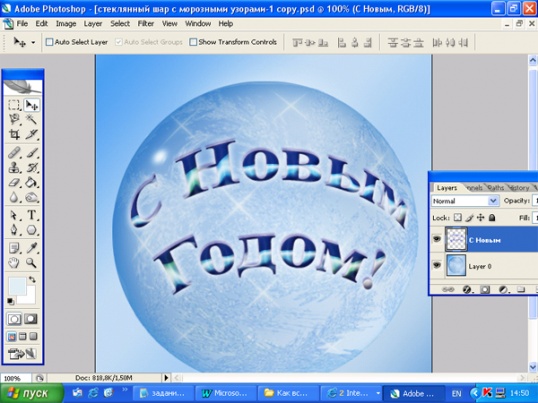Select the Magic Wand tool

point(32,119)
